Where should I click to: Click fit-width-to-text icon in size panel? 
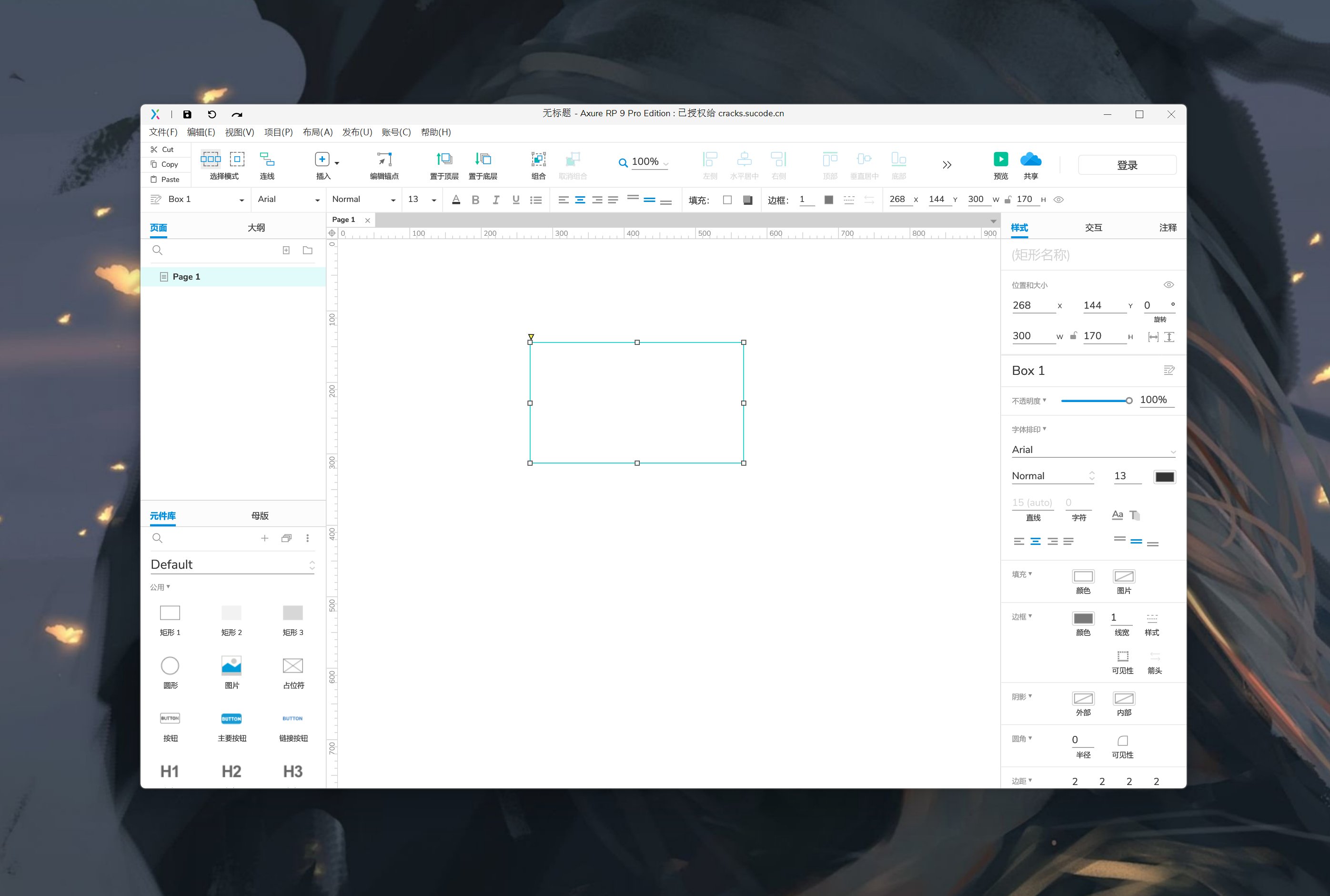click(x=1153, y=337)
